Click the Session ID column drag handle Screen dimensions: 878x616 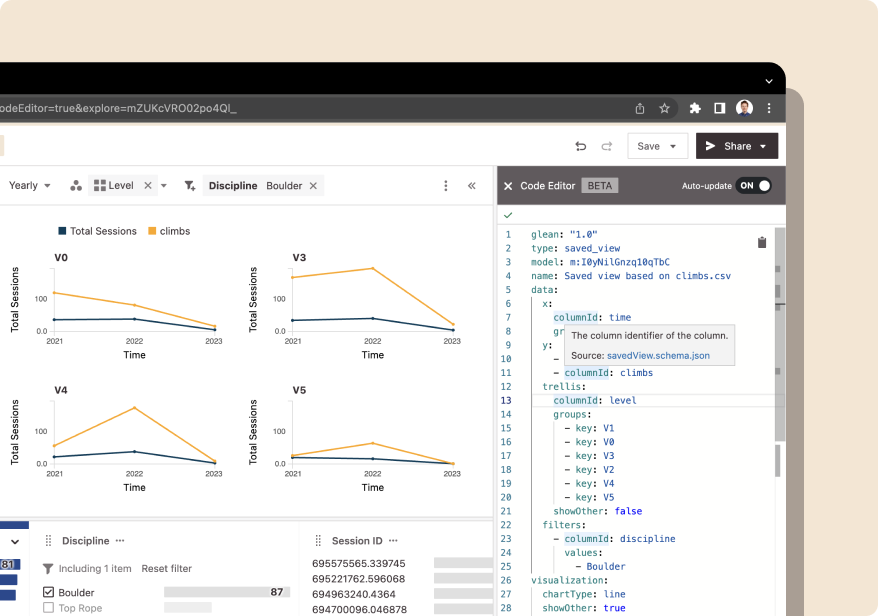tap(318, 540)
